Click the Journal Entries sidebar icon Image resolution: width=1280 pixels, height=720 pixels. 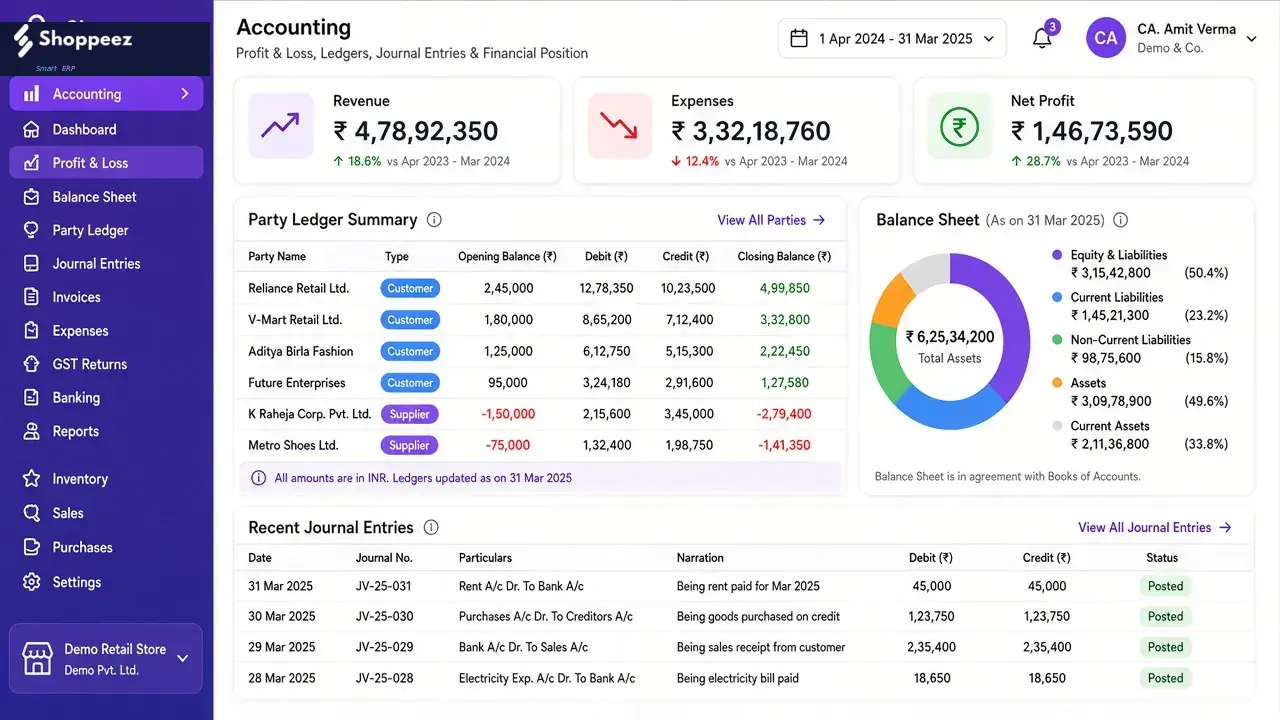[x=32, y=264]
